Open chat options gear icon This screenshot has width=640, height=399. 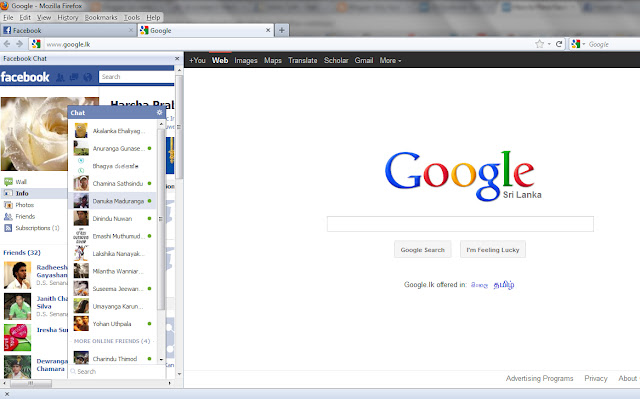point(160,113)
